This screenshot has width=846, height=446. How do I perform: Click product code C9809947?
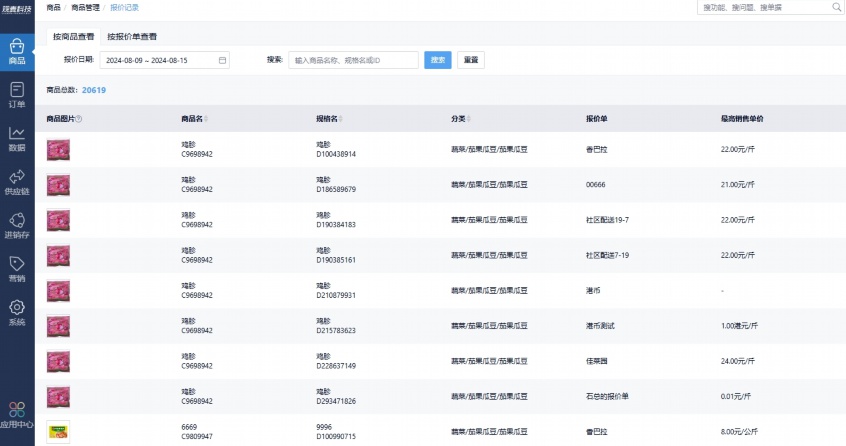197,436
